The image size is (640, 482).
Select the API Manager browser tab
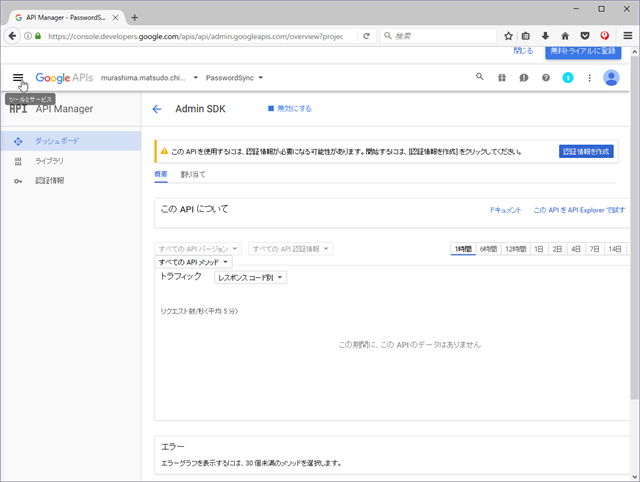67,18
